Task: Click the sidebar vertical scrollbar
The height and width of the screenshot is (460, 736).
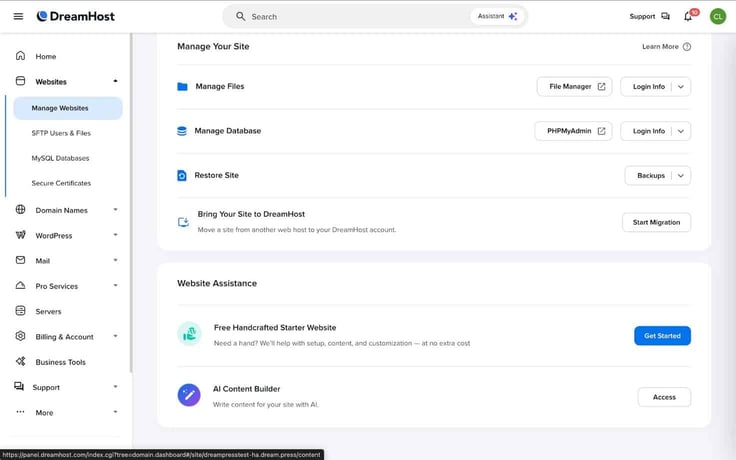Action: pos(131,202)
